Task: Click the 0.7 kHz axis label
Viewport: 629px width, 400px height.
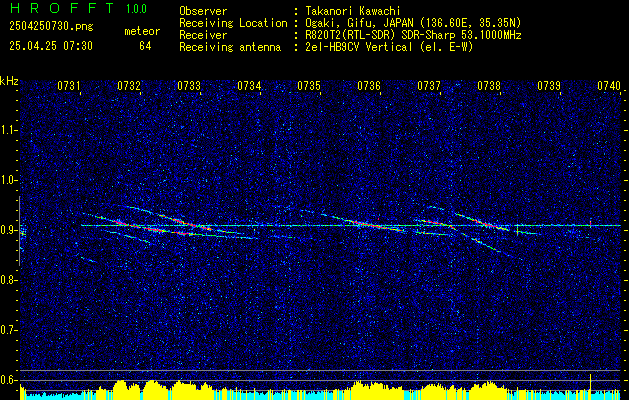Action: coord(9,330)
